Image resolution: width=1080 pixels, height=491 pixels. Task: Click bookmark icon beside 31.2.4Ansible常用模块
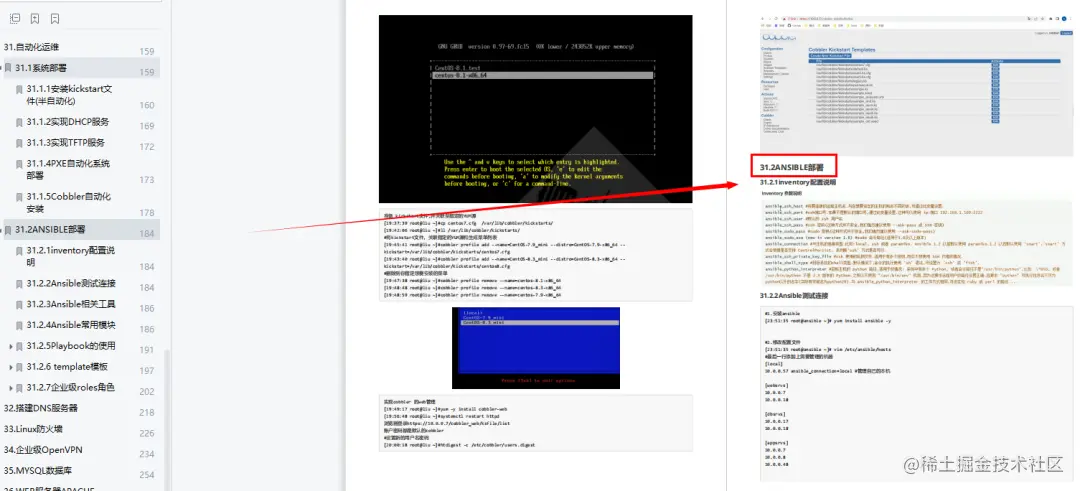(19, 326)
